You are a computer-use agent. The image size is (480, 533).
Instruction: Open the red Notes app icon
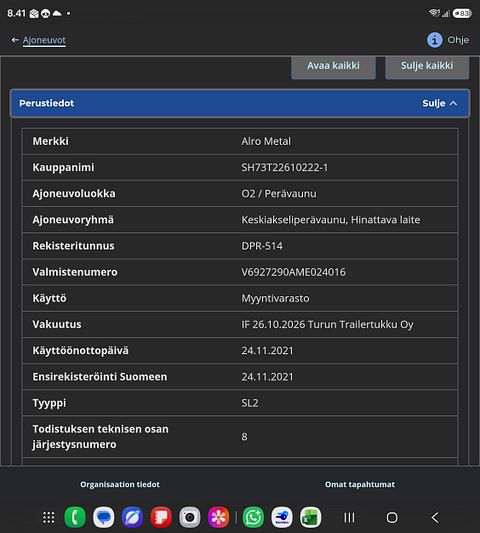point(161,517)
